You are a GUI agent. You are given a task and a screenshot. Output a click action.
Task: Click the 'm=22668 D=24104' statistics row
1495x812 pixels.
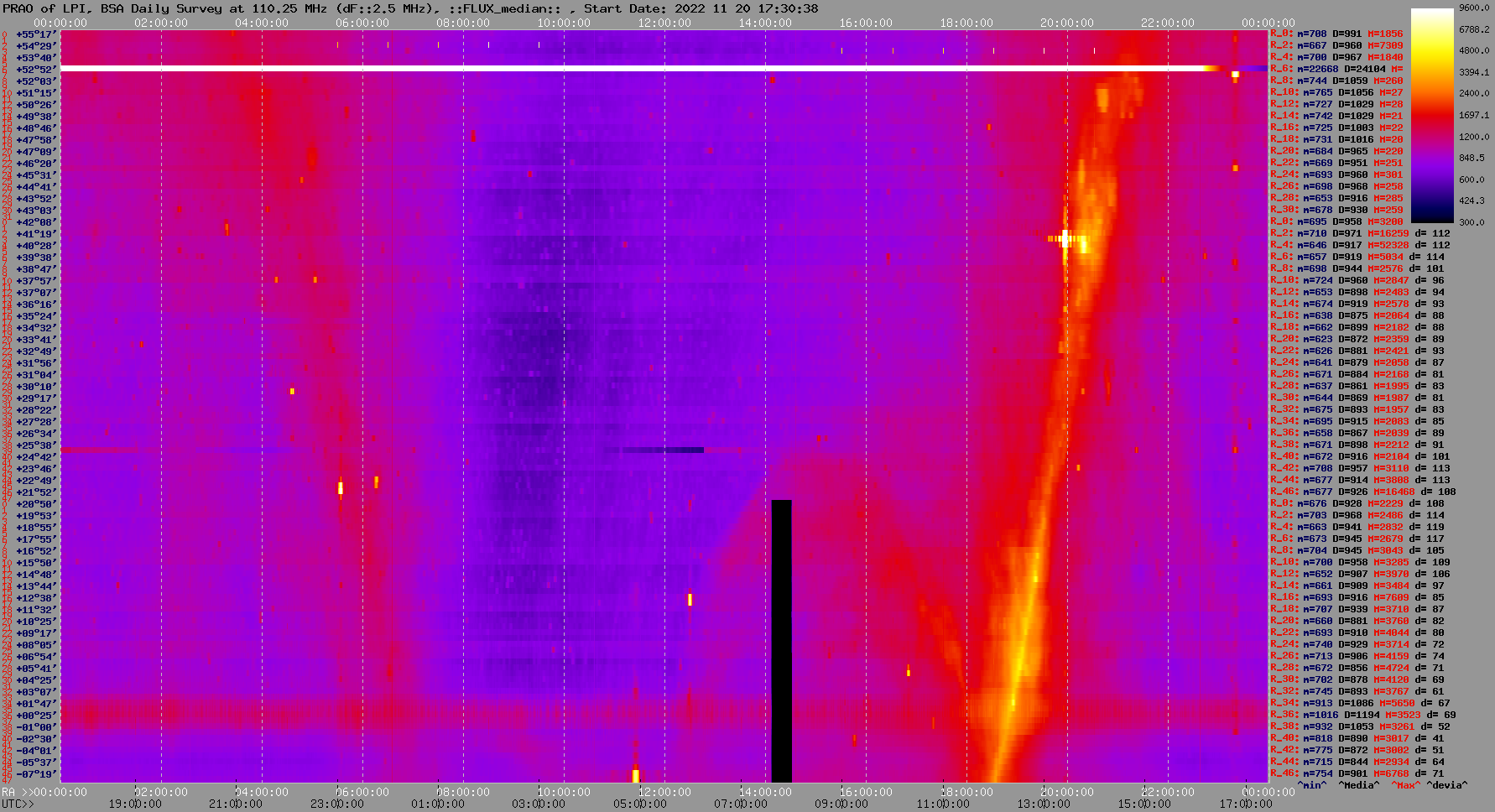(x=1336, y=69)
